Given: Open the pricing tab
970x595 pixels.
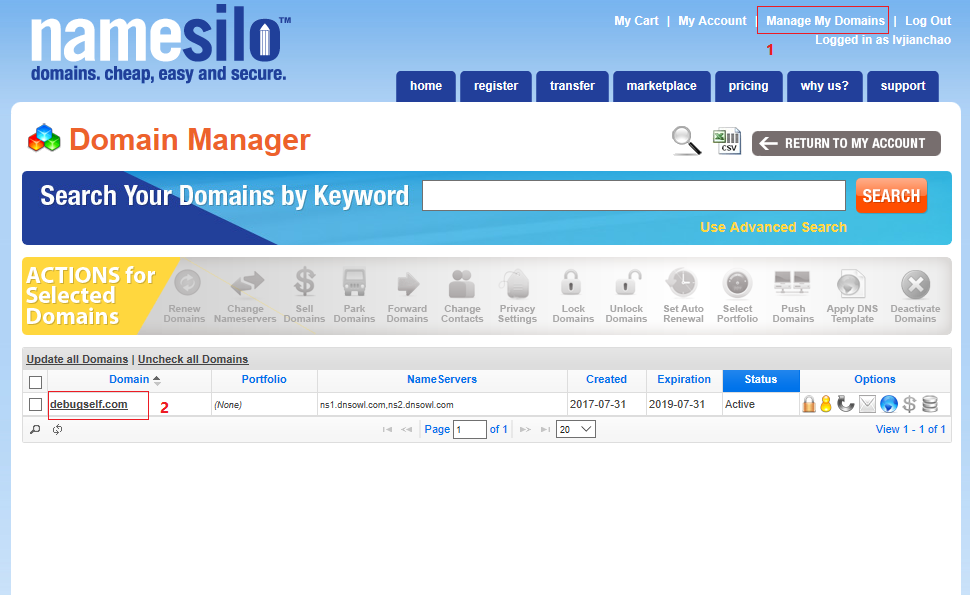Looking at the screenshot, I should [749, 86].
